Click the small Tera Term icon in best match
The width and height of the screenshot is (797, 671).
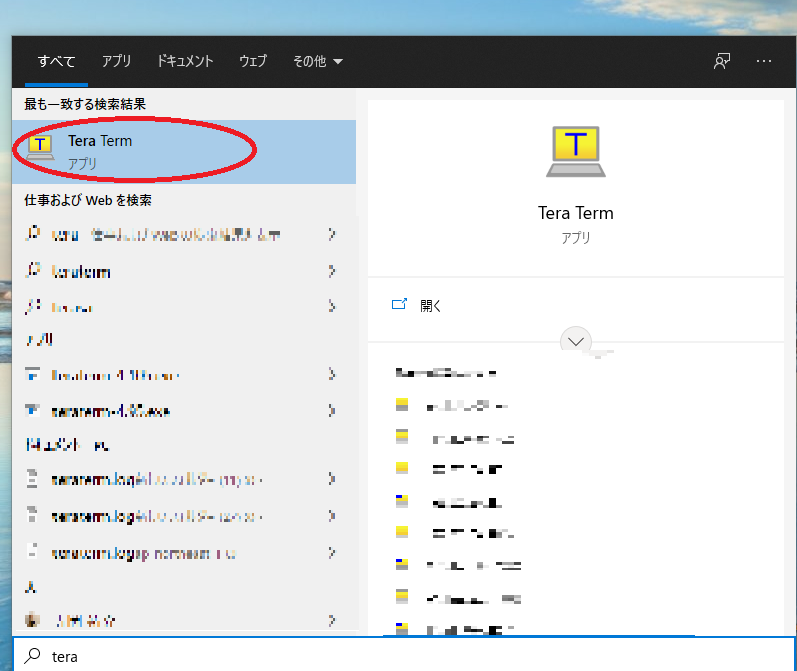pyautogui.click(x=40, y=147)
